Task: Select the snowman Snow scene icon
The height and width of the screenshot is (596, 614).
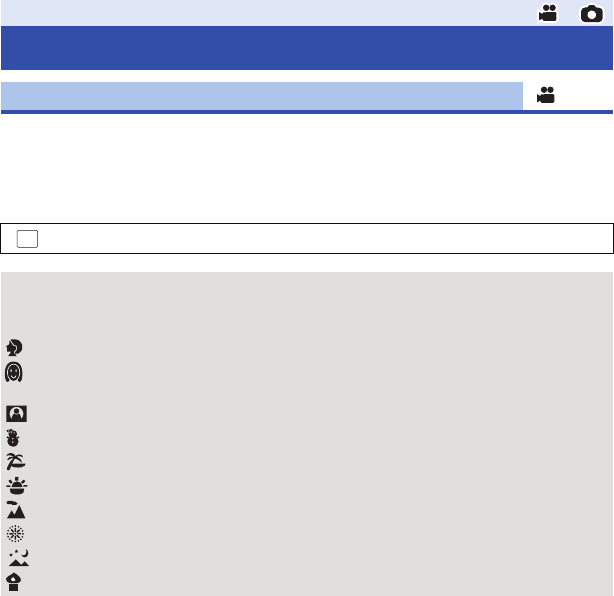Action: click(13, 438)
